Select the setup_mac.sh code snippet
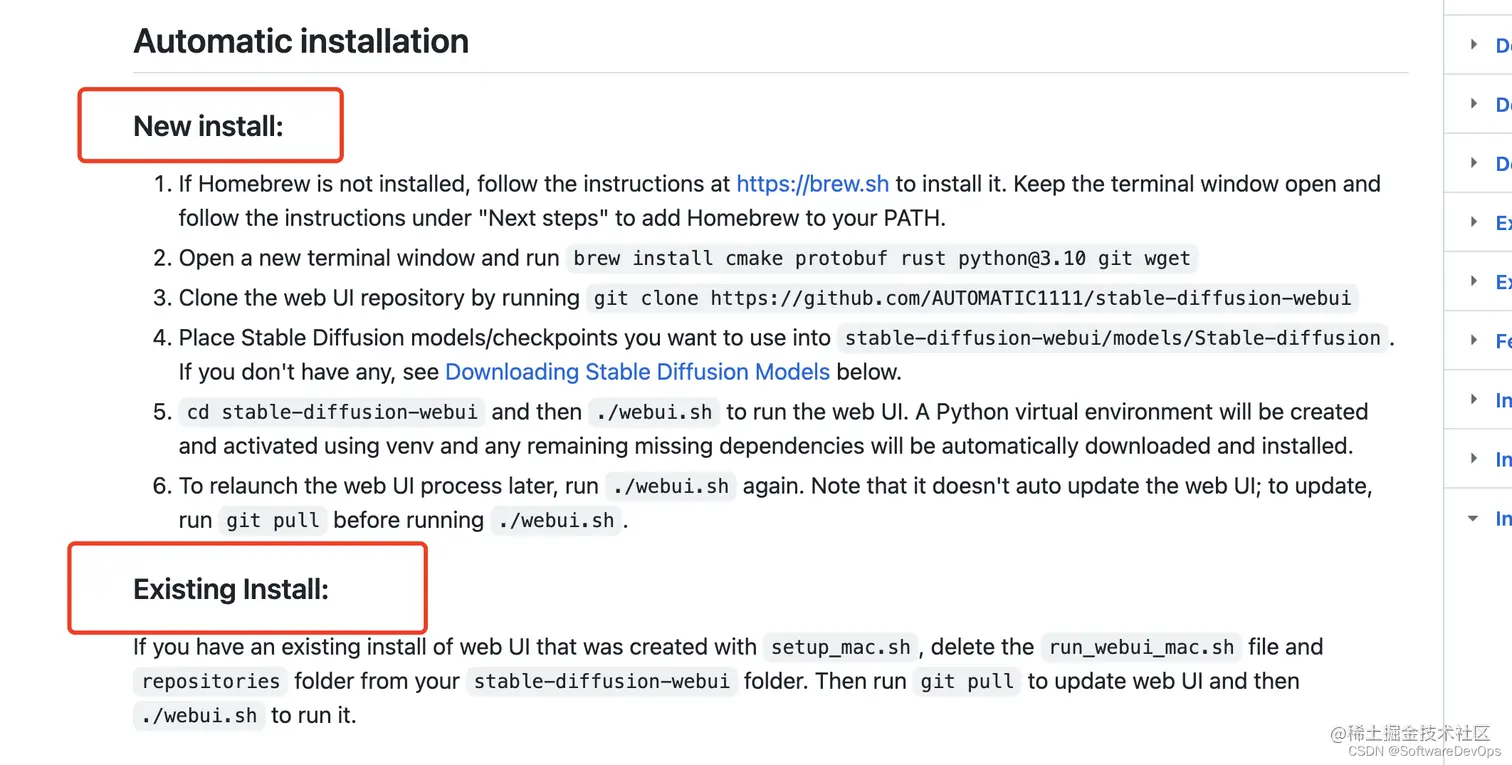The width and height of the screenshot is (1512, 765). click(841, 647)
